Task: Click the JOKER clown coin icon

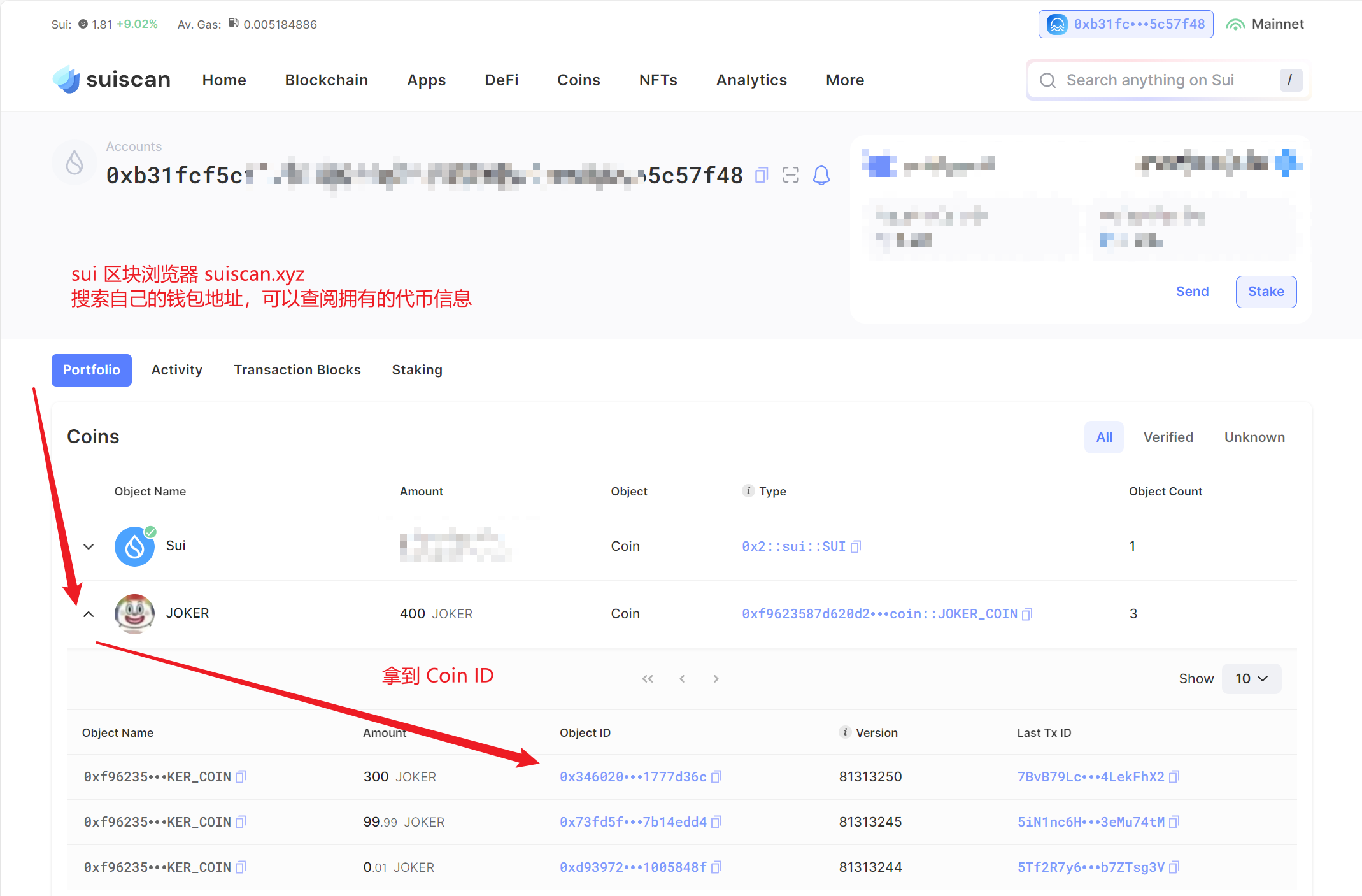Action: click(134, 613)
